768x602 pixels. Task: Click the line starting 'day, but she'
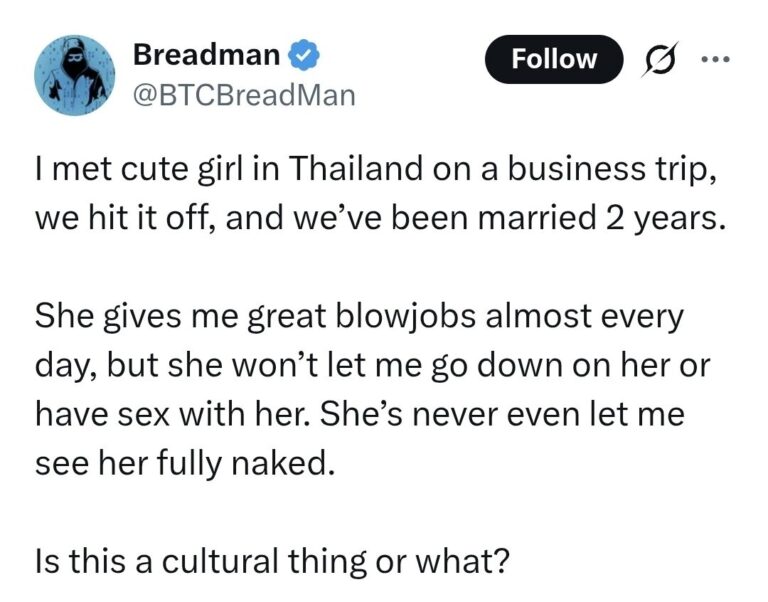[x=372, y=366]
